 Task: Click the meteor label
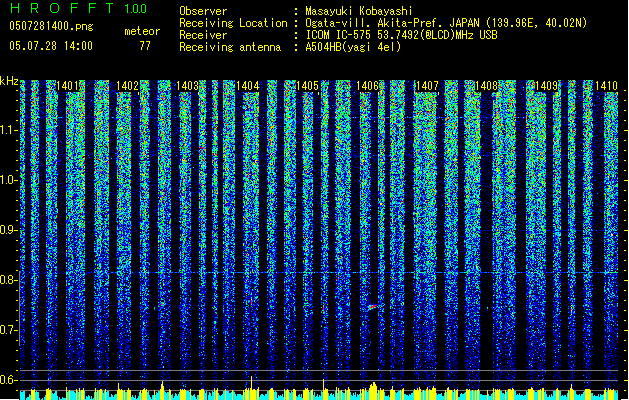click(x=142, y=31)
